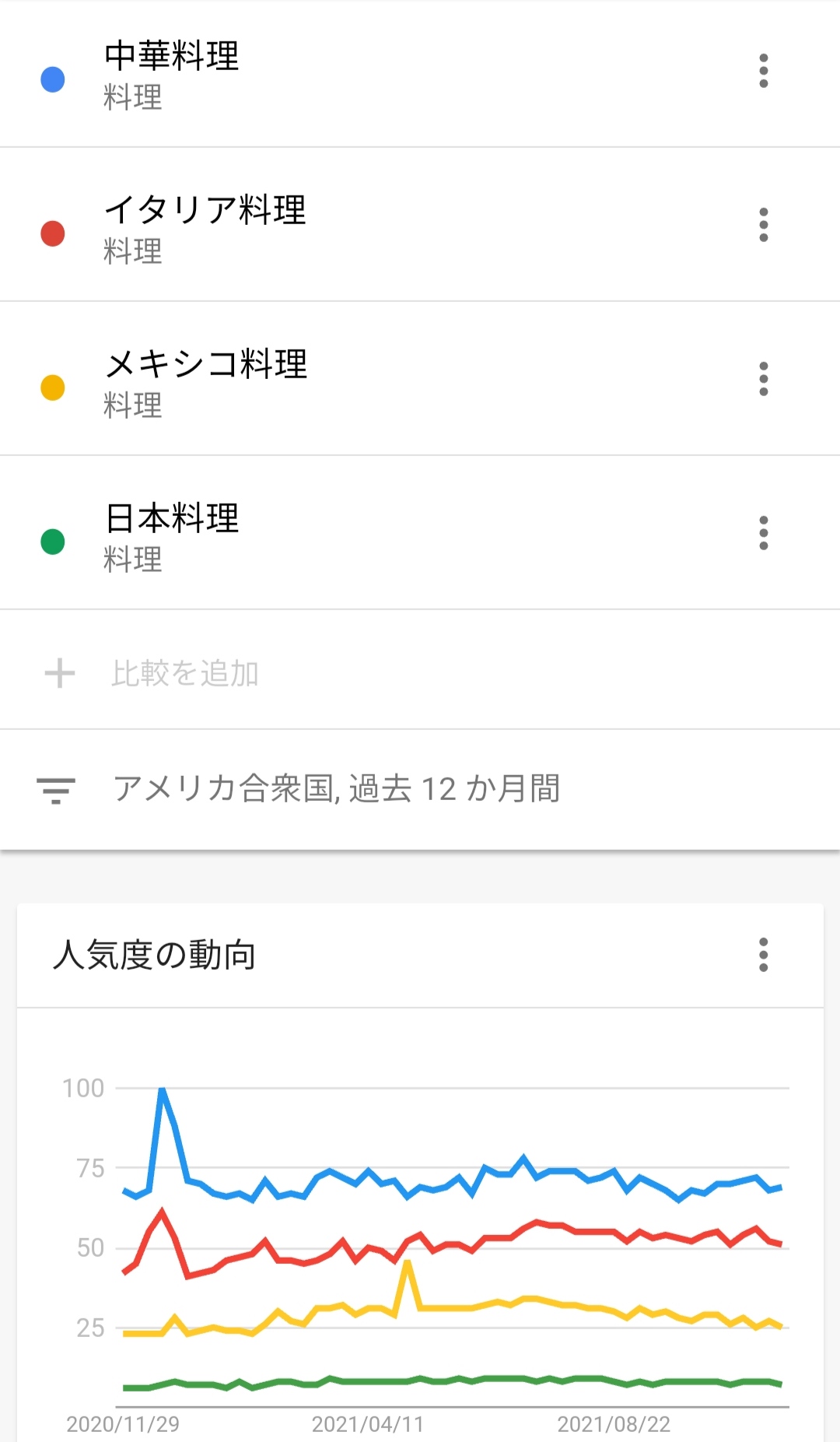Edit the 日本料理 search term
This screenshot has width=840, height=1442.
coord(172,518)
